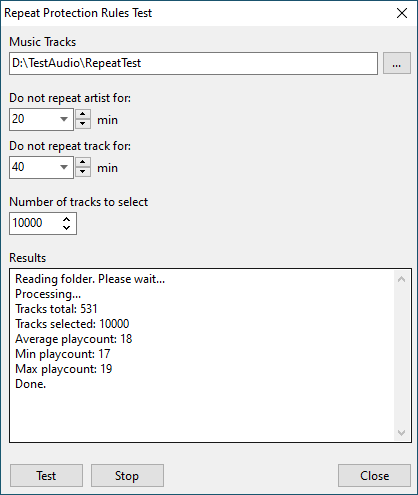
Task: Open the folder browse "..." button
Action: [397, 63]
